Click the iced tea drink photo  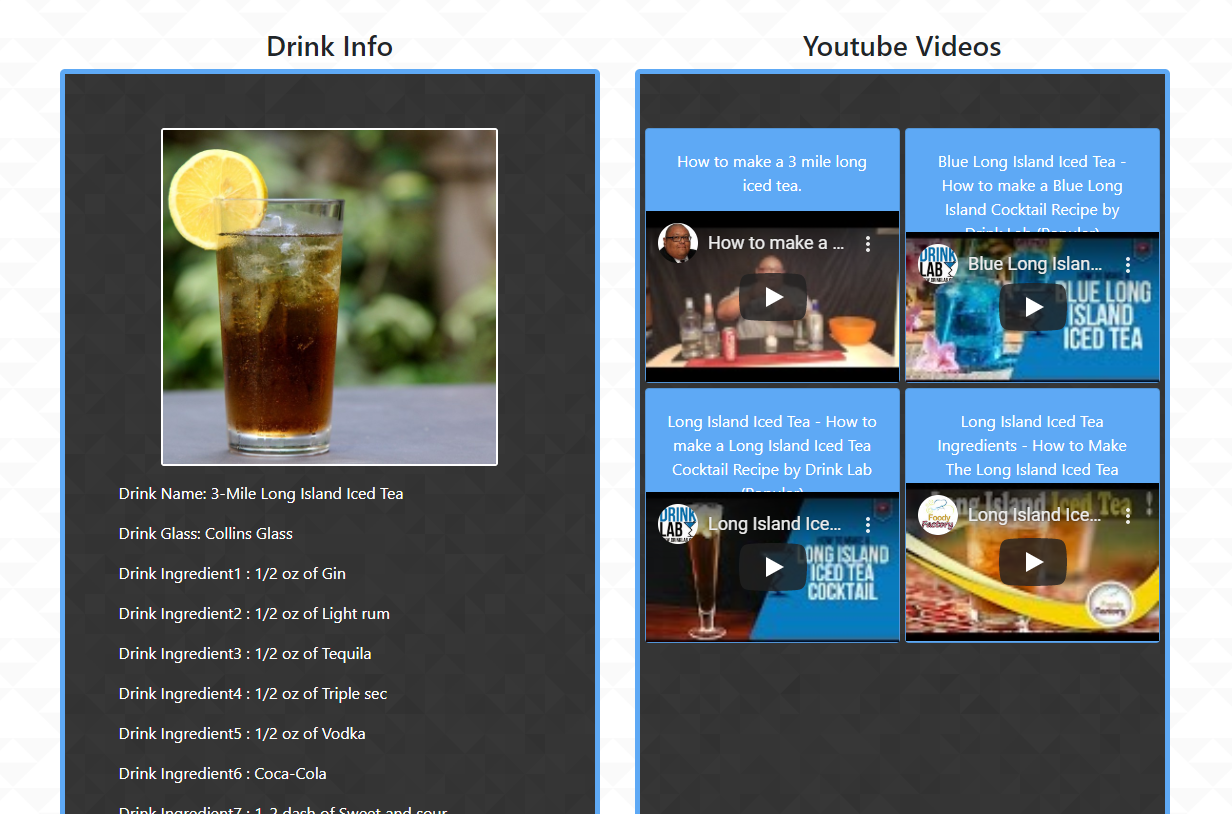tap(329, 297)
